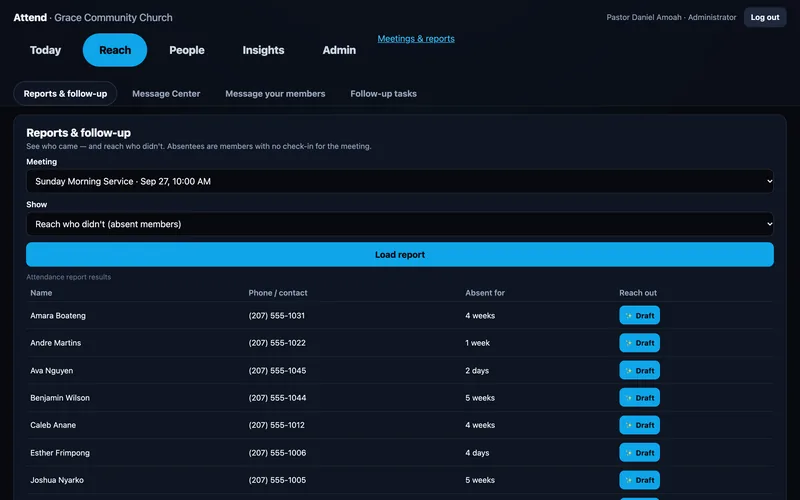
Task: Click phone number (207) 555-1006
Action: pyautogui.click(x=277, y=453)
